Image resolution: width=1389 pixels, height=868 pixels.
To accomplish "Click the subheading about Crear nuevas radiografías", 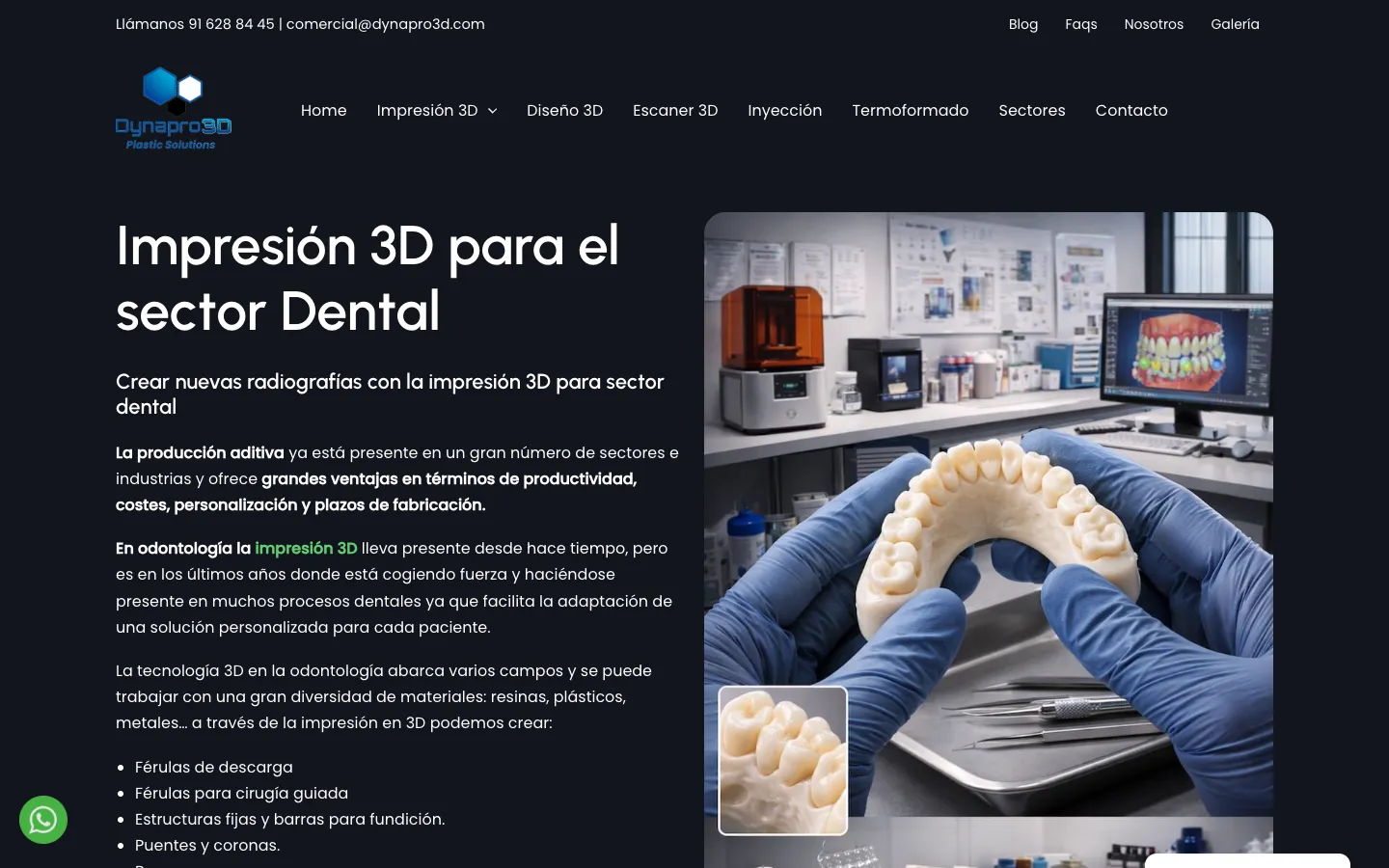I will point(390,393).
